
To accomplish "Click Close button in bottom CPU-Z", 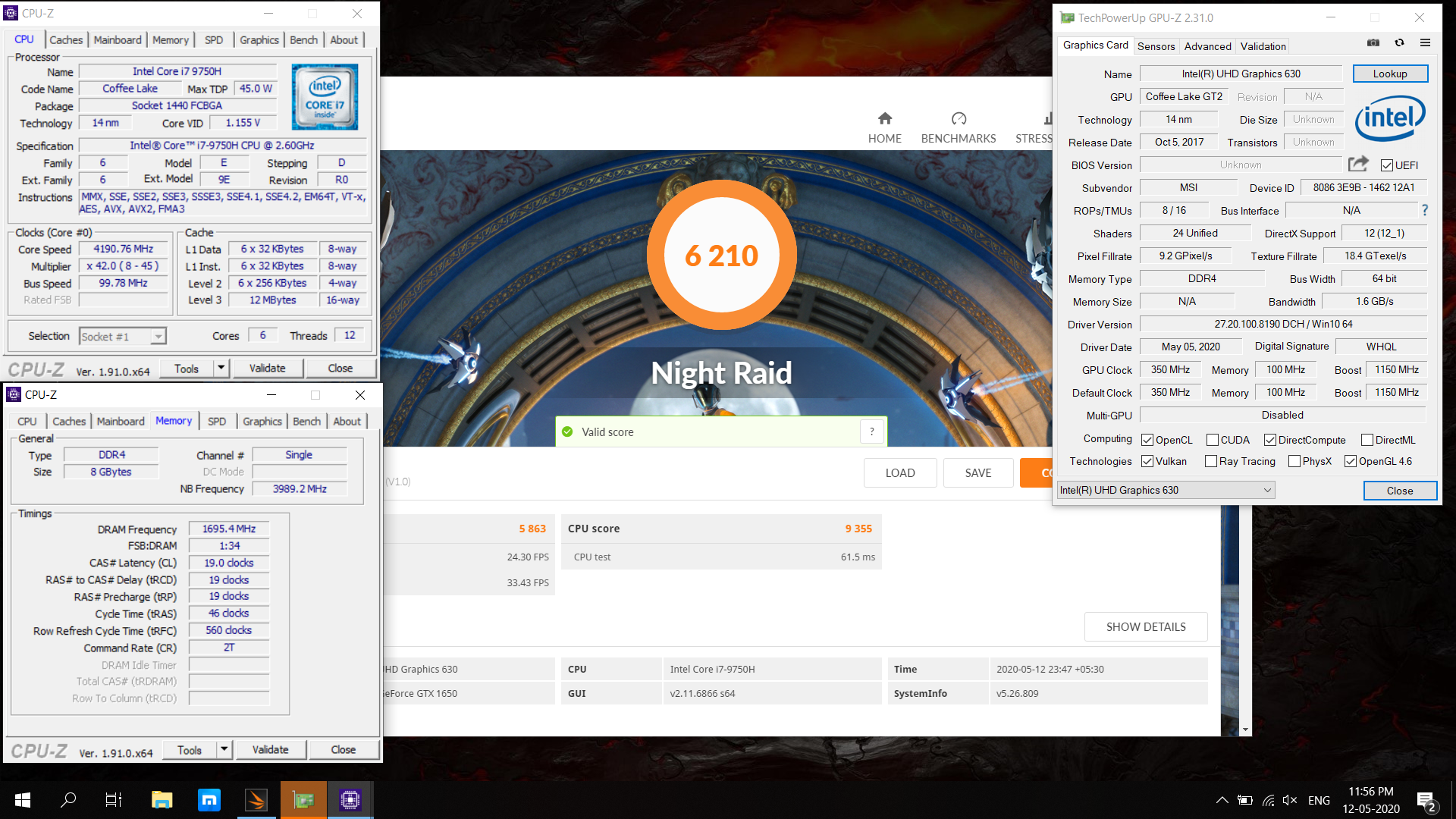I will click(x=344, y=749).
